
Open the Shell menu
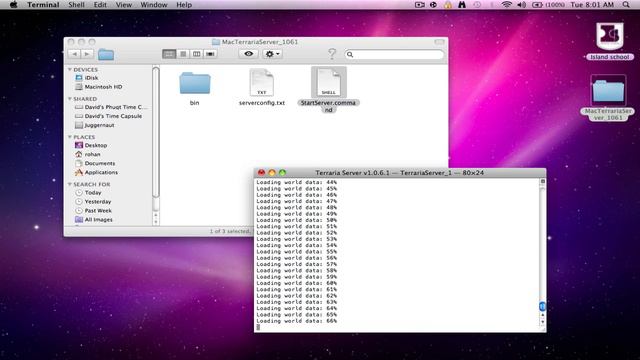76,5
